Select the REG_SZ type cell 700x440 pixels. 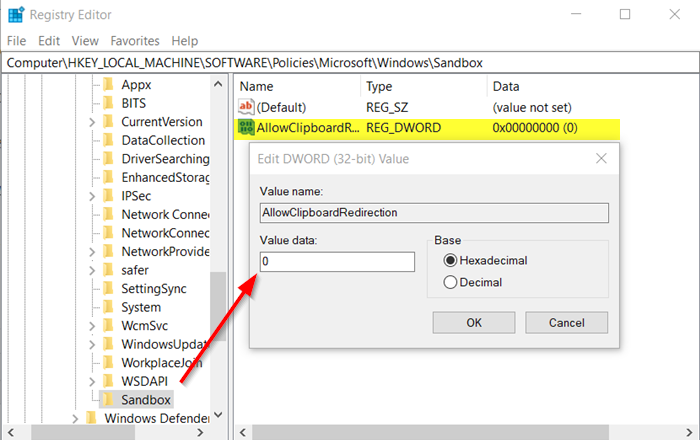387,108
